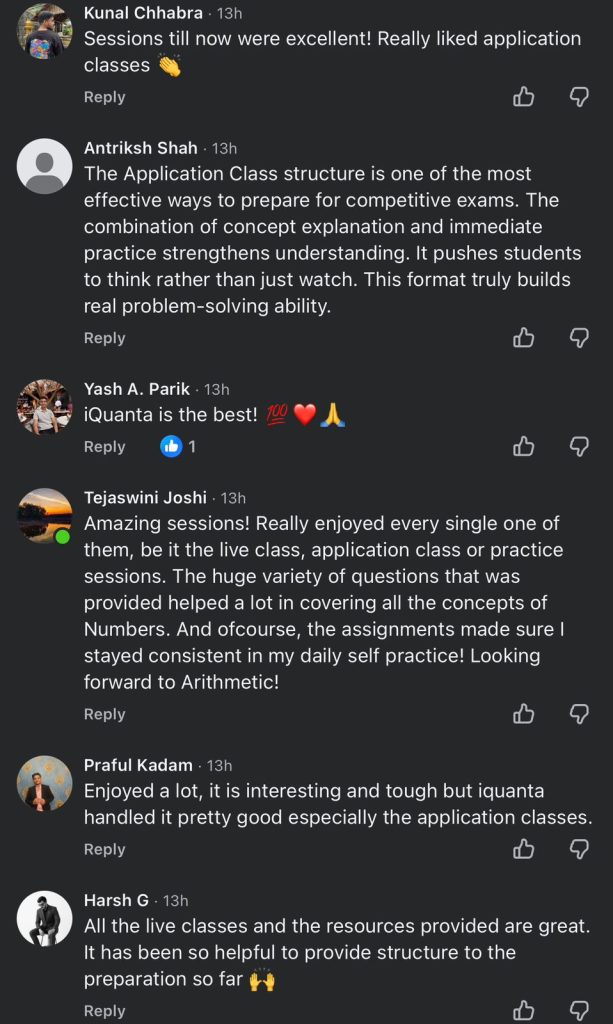Dislike Praful Kadam's comment
Screen dimensions: 613x1024
coord(579,848)
